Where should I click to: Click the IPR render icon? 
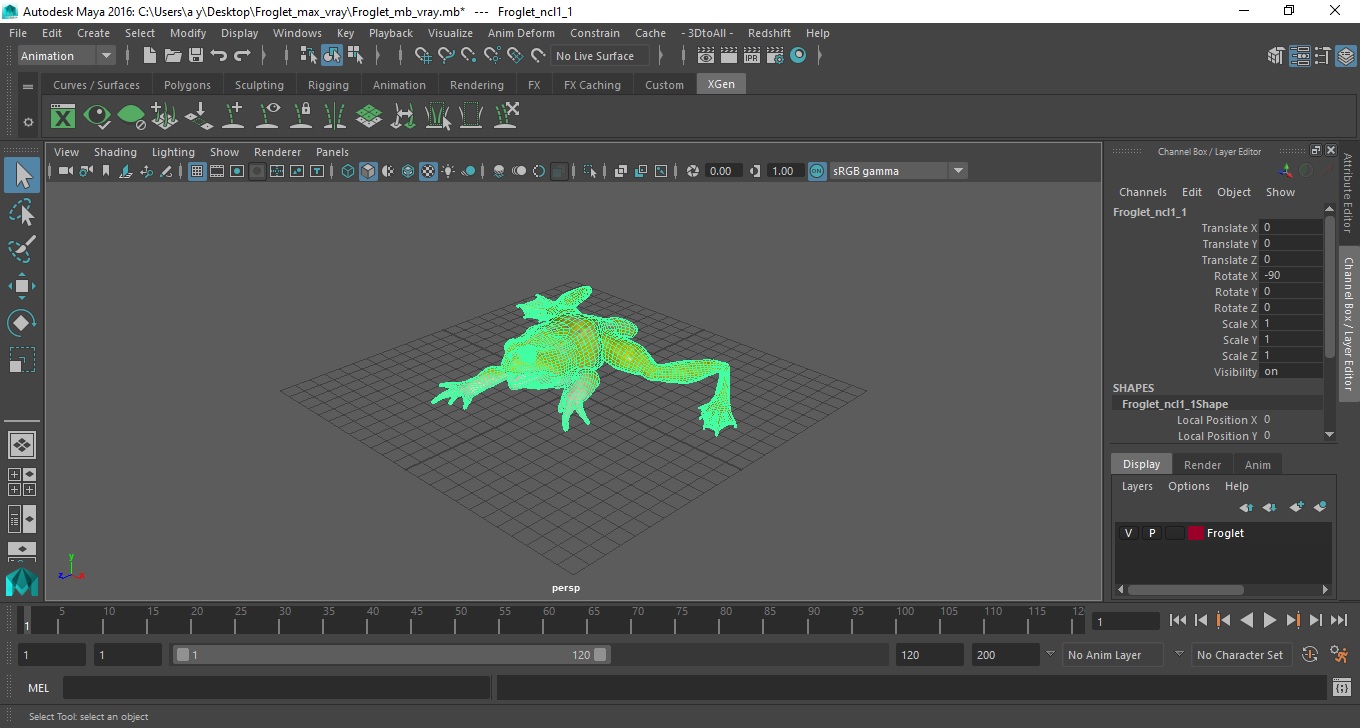(x=752, y=56)
